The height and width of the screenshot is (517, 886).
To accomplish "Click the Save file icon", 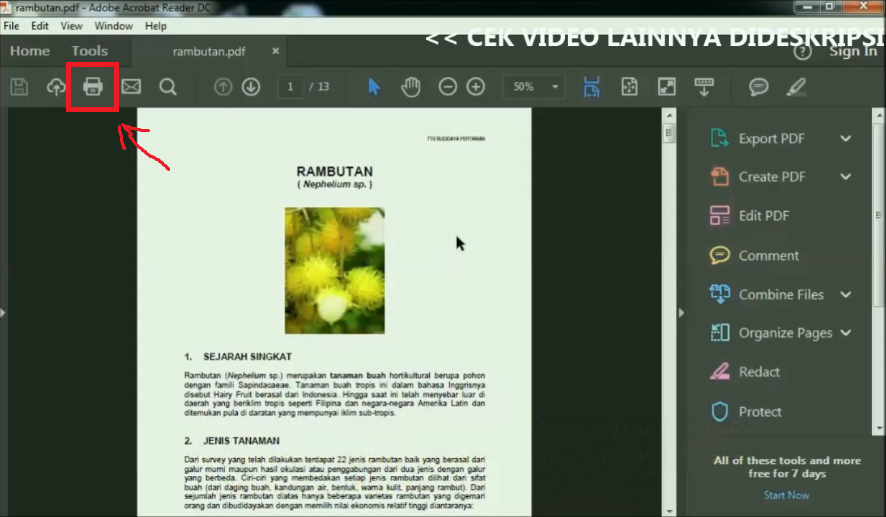I will 19,86.
